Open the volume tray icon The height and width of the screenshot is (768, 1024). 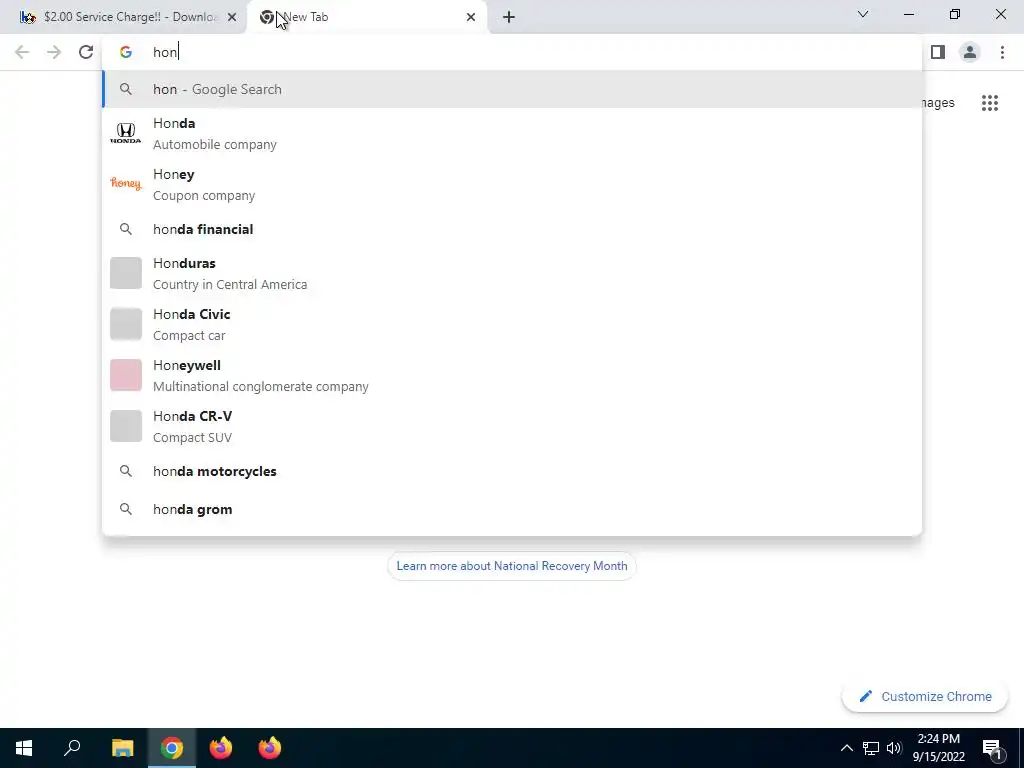click(x=894, y=748)
